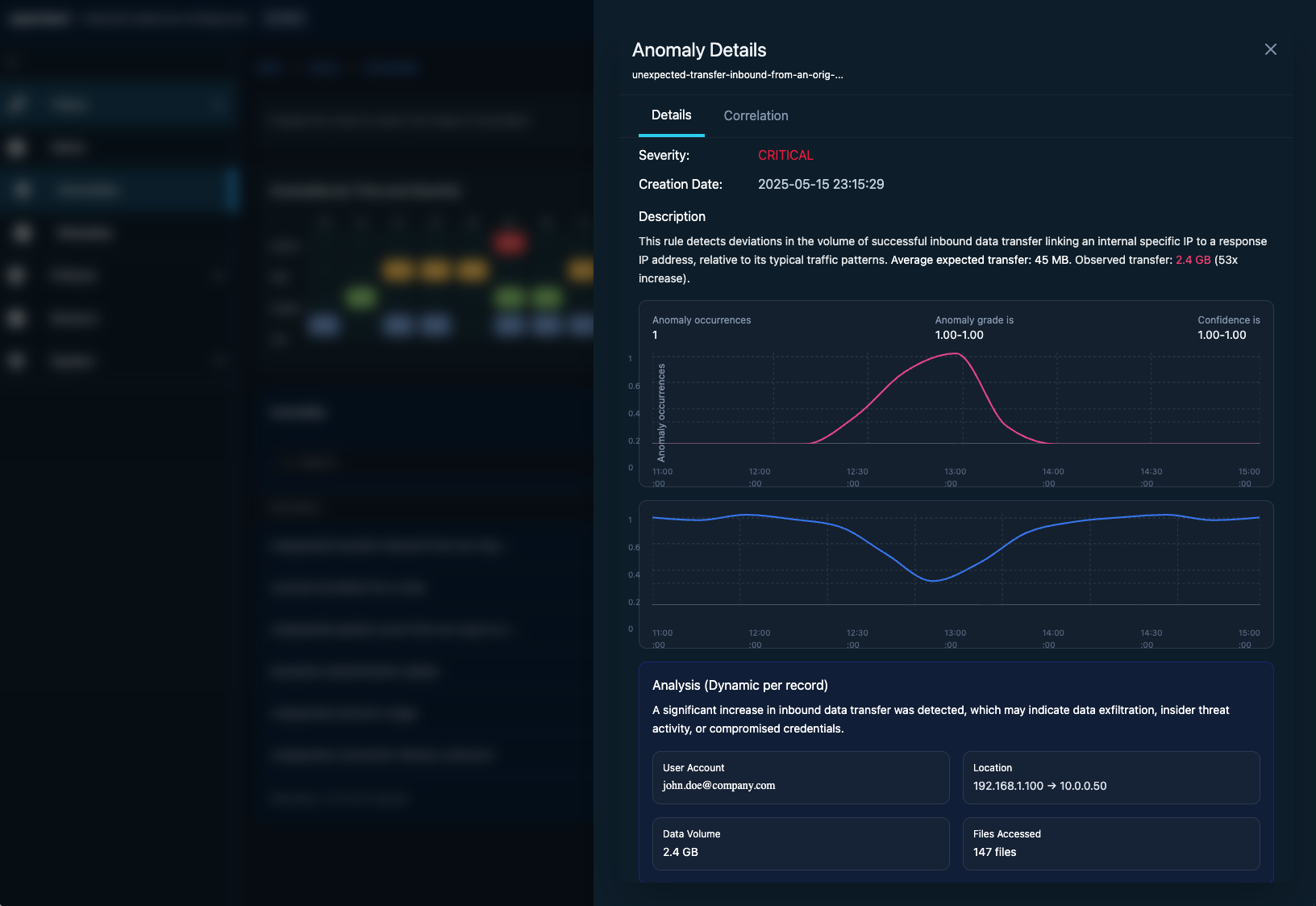1316x906 pixels.
Task: Click the search icon at the top of the sidebar
Action: [11, 61]
